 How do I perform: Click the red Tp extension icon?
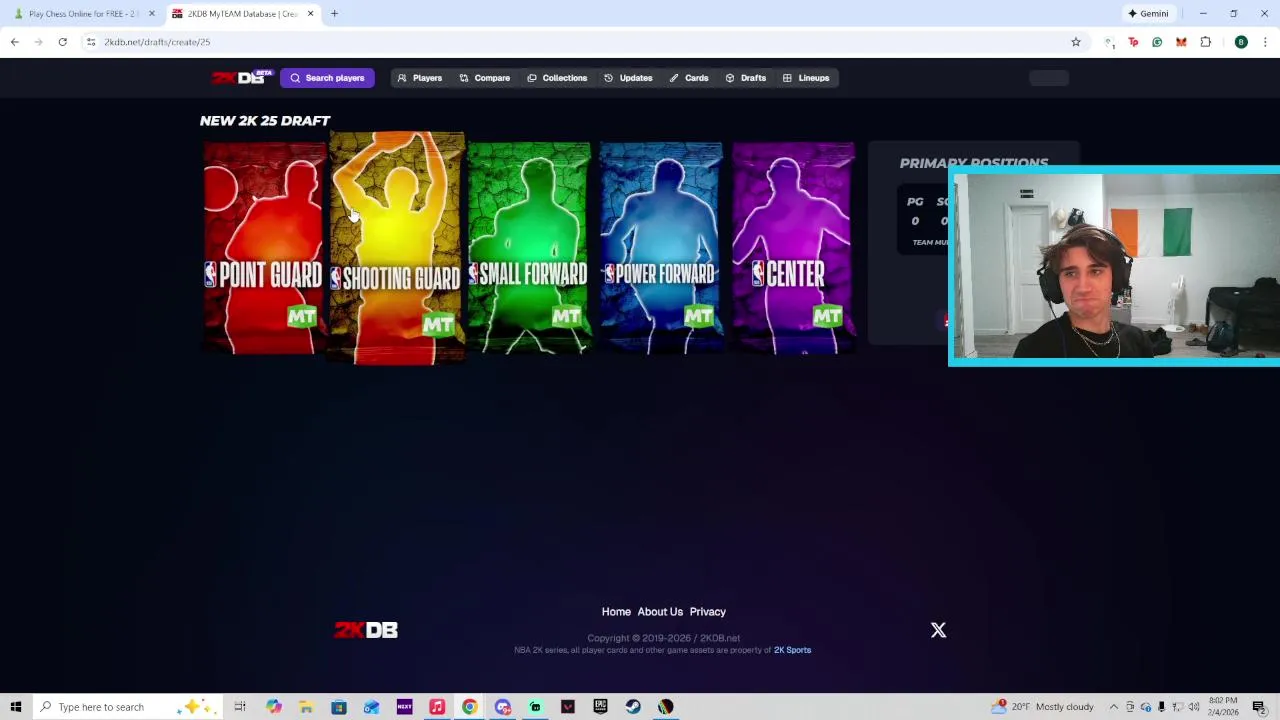pos(1133,42)
